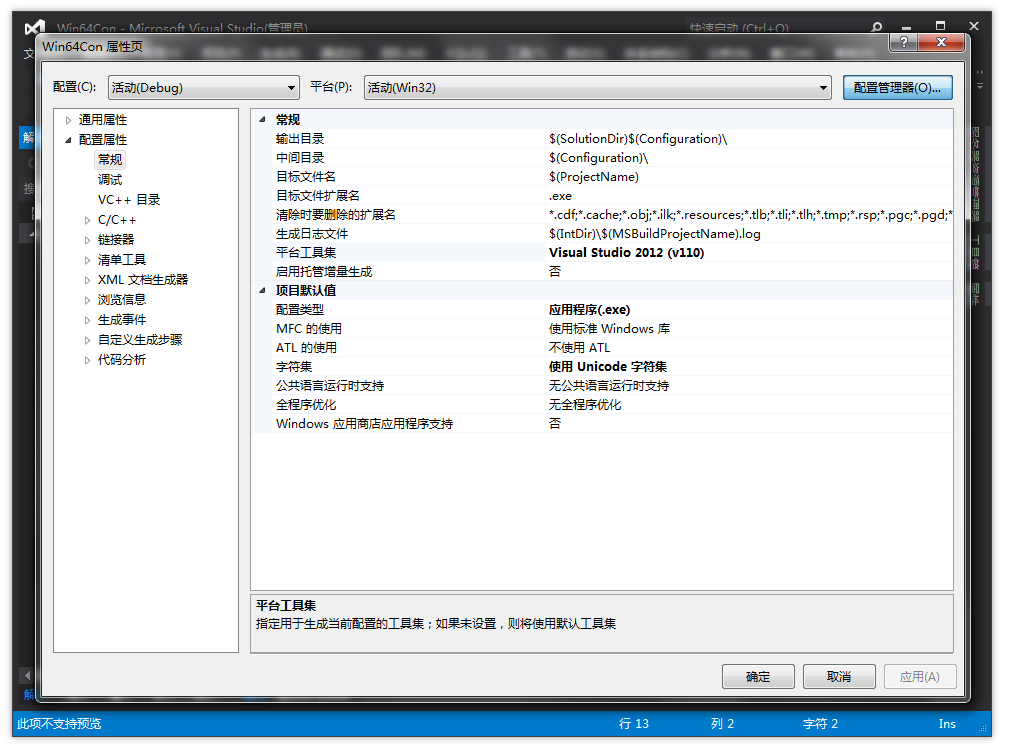Select the 输出目录 property row
This screenshot has width=1009, height=755.
(x=602, y=139)
